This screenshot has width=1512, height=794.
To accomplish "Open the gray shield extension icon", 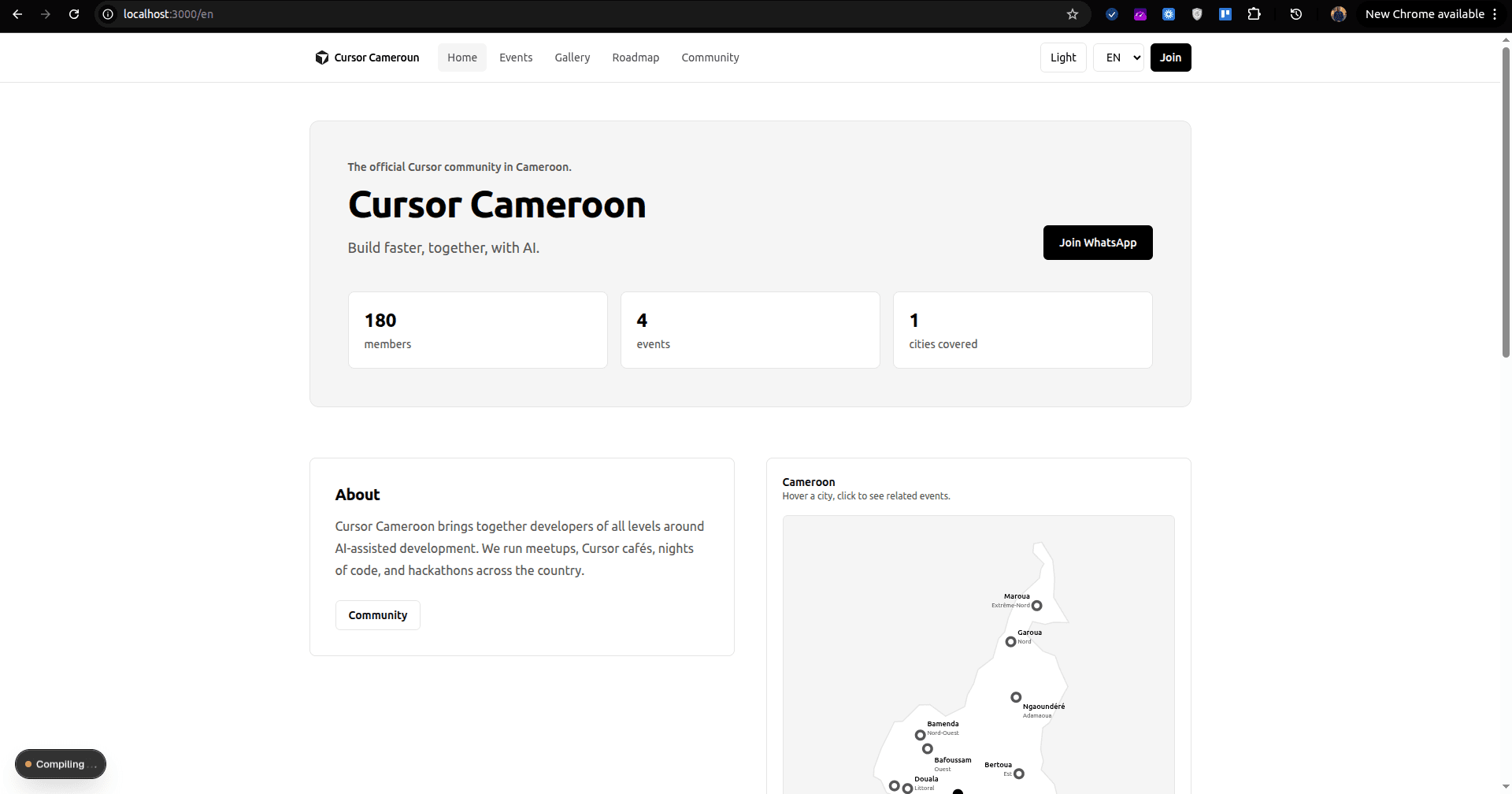I will (x=1197, y=14).
